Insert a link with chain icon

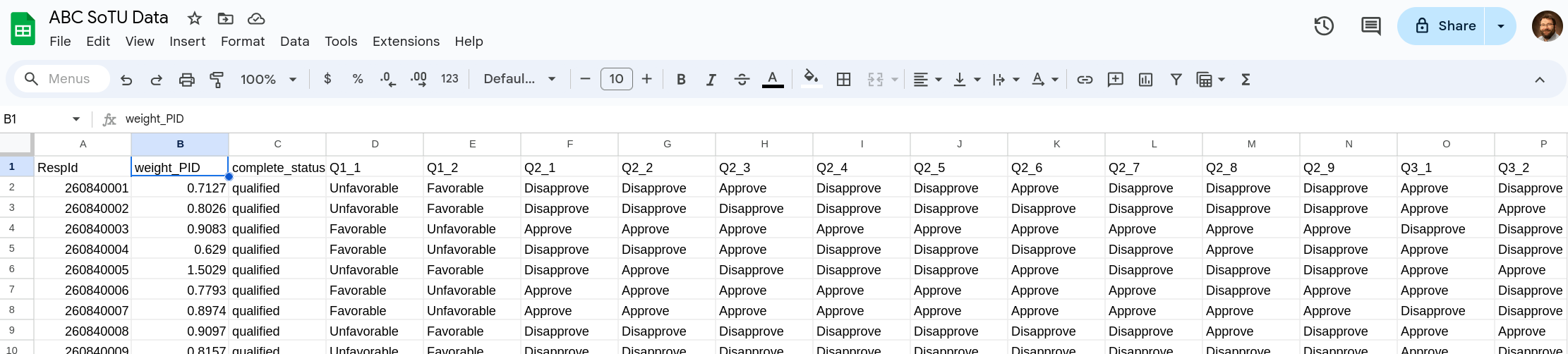point(1085,80)
